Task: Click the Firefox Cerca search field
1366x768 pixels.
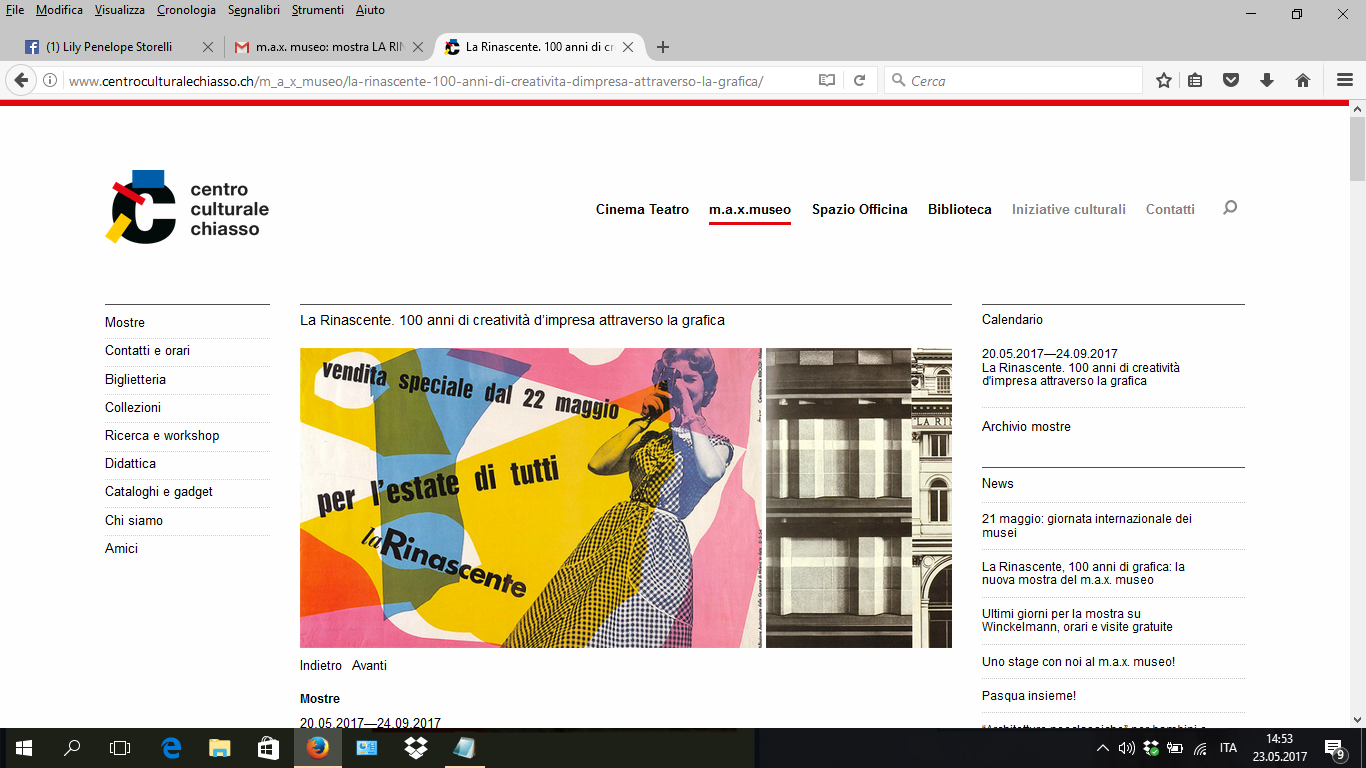Action: pyautogui.click(x=1013, y=81)
